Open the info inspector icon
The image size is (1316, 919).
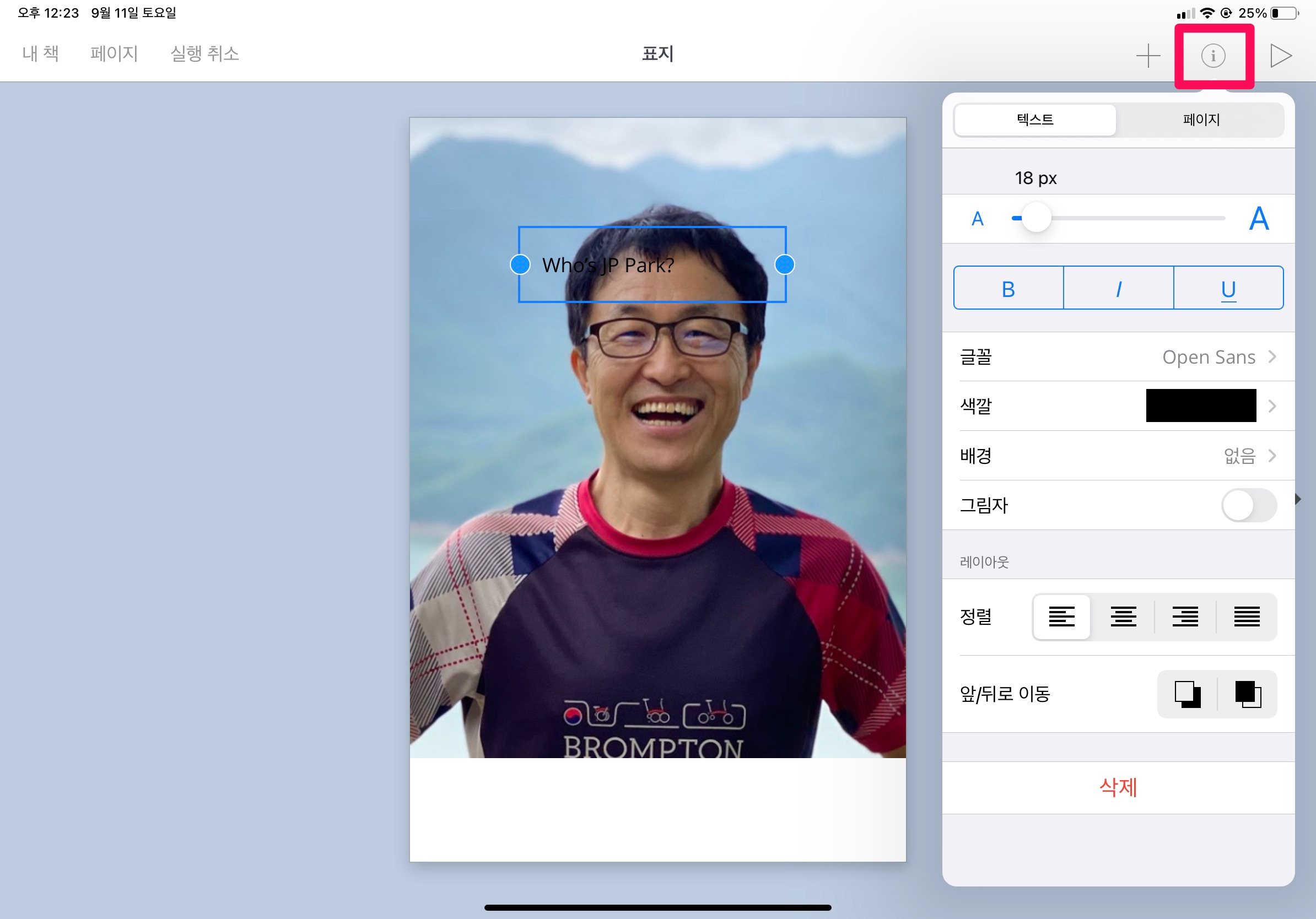pos(1213,56)
